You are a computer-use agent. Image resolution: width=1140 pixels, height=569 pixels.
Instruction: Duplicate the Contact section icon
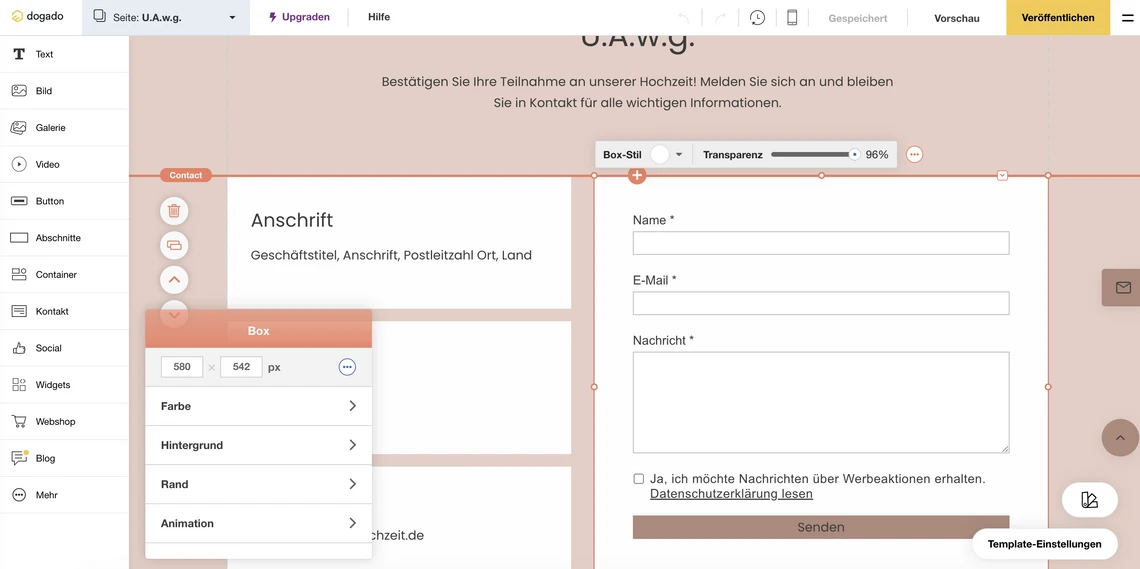tap(174, 245)
